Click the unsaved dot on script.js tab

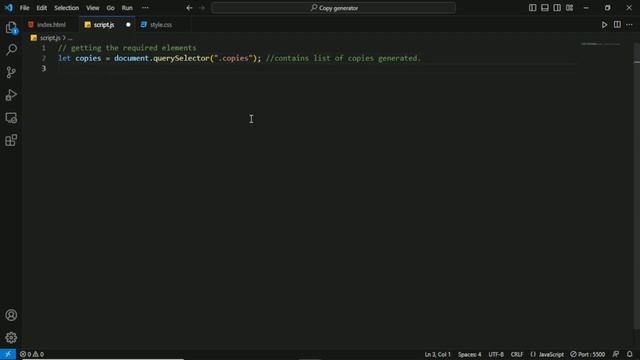coord(128,25)
